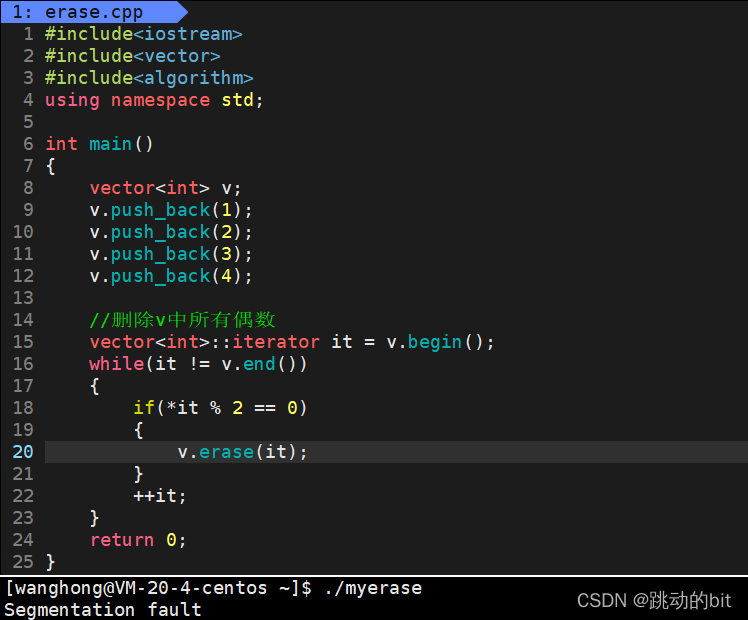The width and height of the screenshot is (748, 620).
Task: Click closing brace on line 21
Action: [138, 475]
